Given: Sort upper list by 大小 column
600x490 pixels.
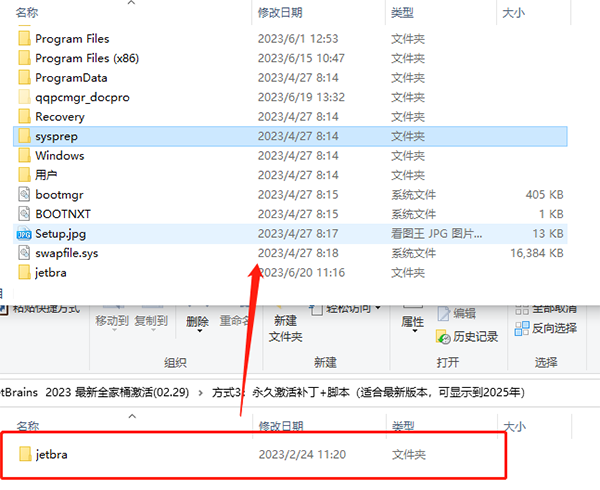Looking at the screenshot, I should click(514, 13).
